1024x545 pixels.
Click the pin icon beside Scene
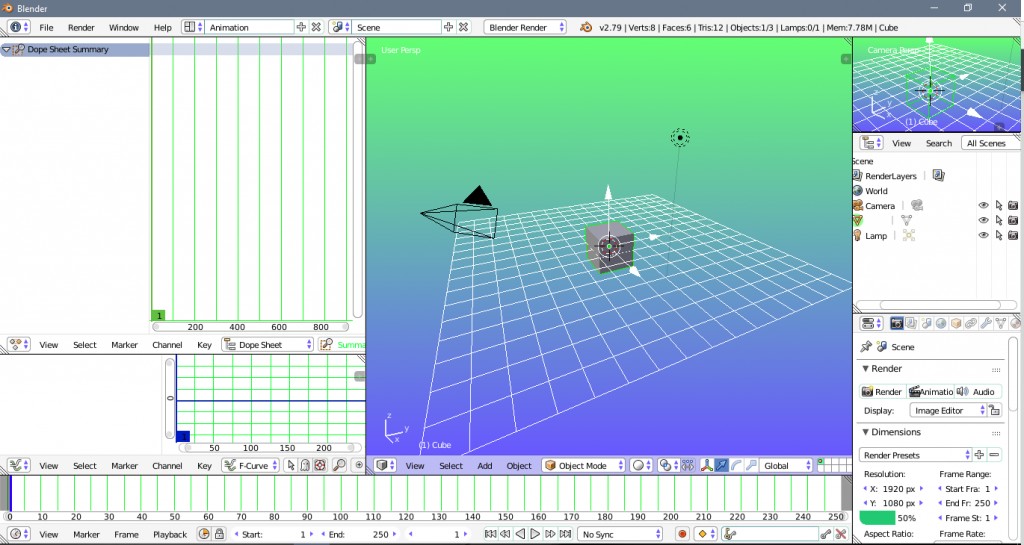tap(865, 347)
